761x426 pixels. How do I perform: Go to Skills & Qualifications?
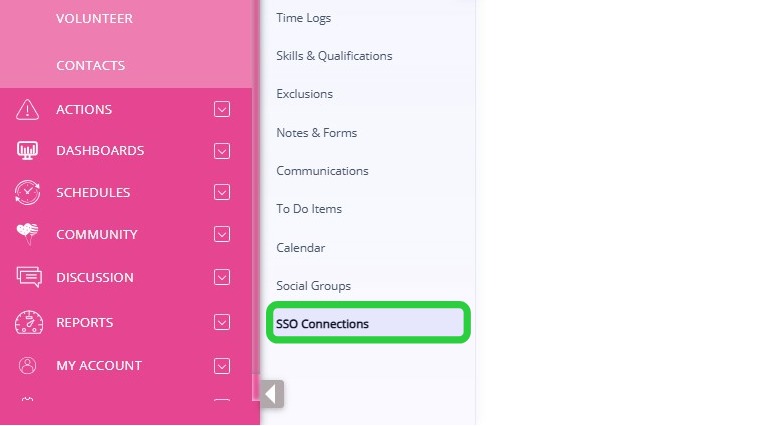click(x=334, y=56)
